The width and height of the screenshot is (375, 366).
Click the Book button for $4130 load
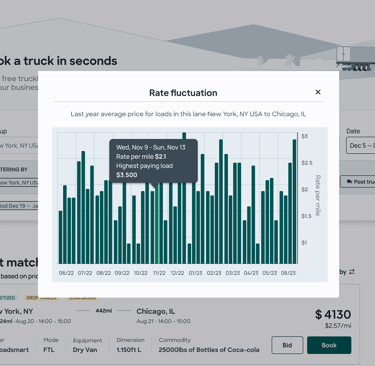(x=329, y=345)
